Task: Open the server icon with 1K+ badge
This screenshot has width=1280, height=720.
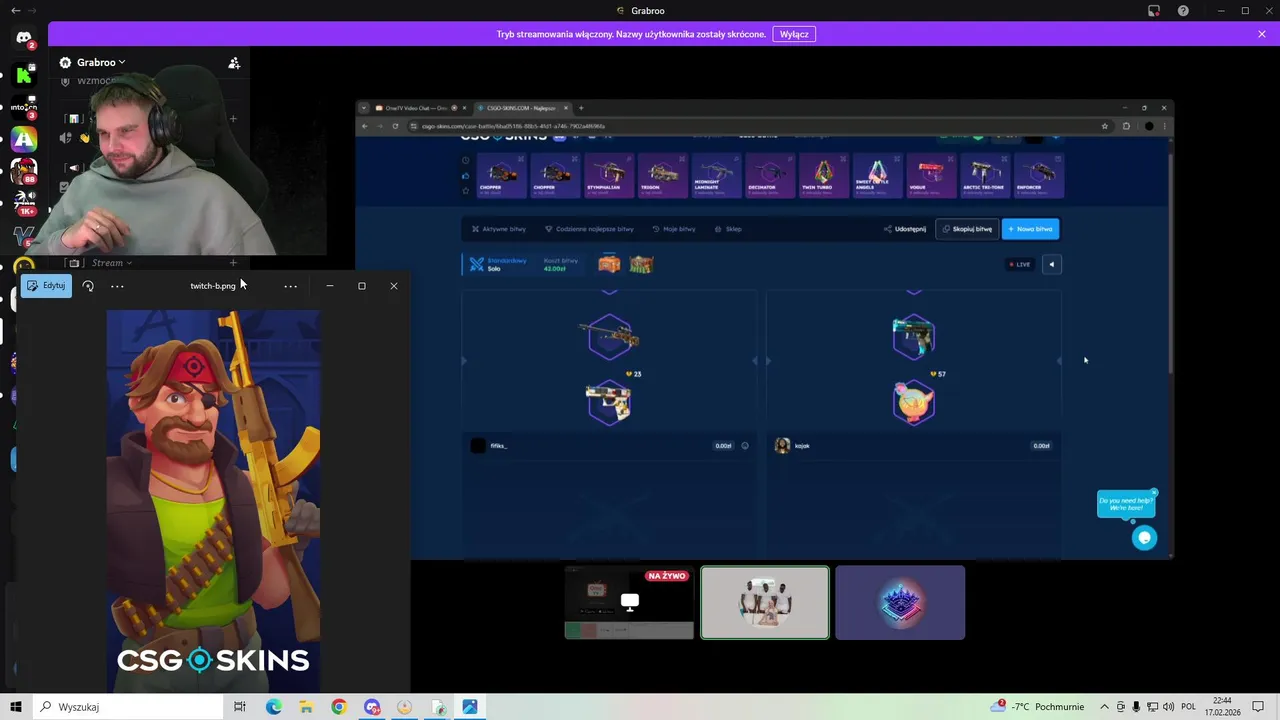Action: click(24, 203)
